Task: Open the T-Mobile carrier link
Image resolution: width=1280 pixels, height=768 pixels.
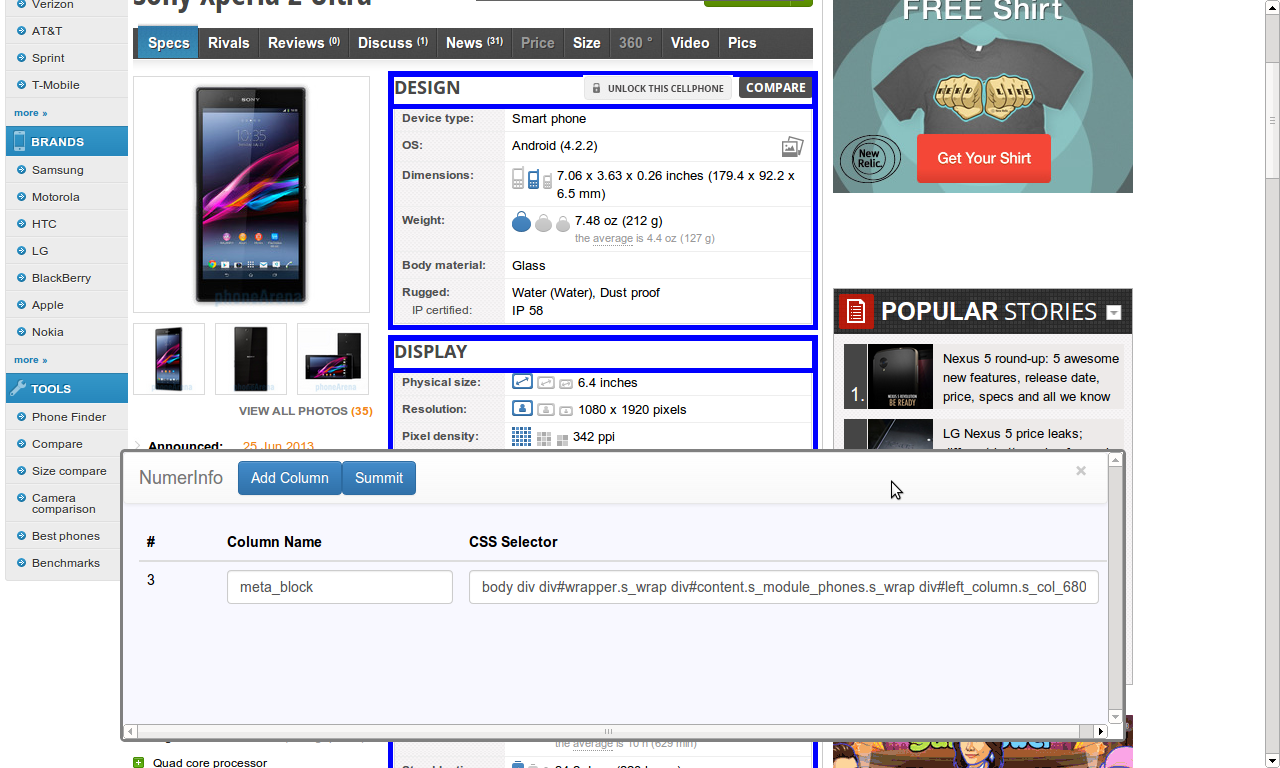Action: [55, 85]
